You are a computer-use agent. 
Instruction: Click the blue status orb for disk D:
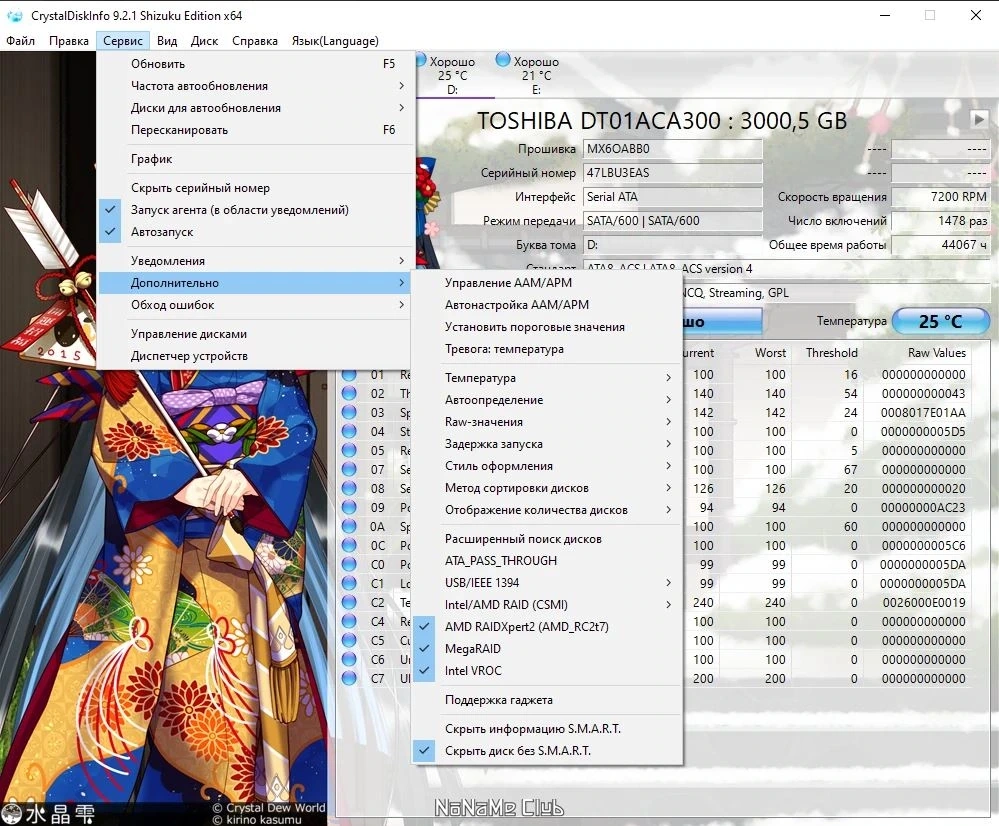(420, 60)
